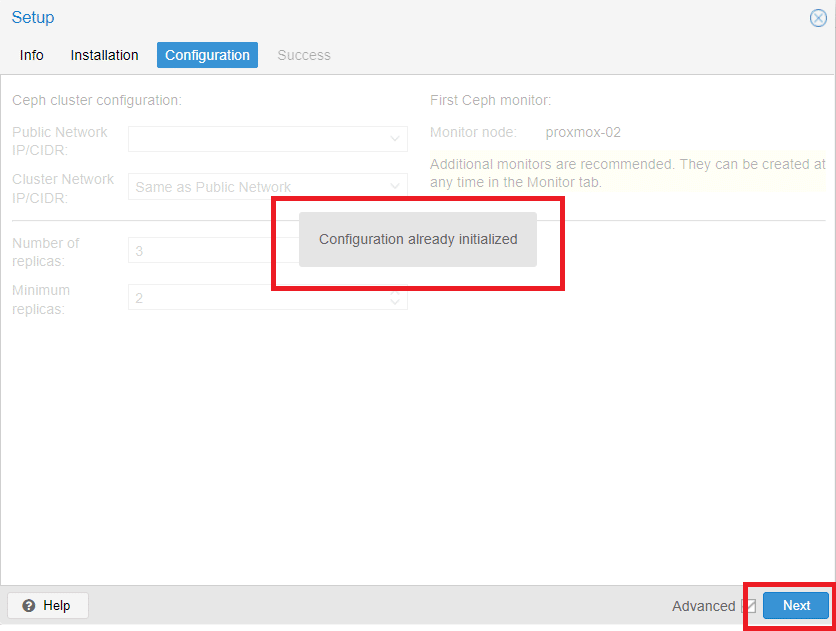The image size is (836, 631).
Task: Click the Next button
Action: pos(797,605)
